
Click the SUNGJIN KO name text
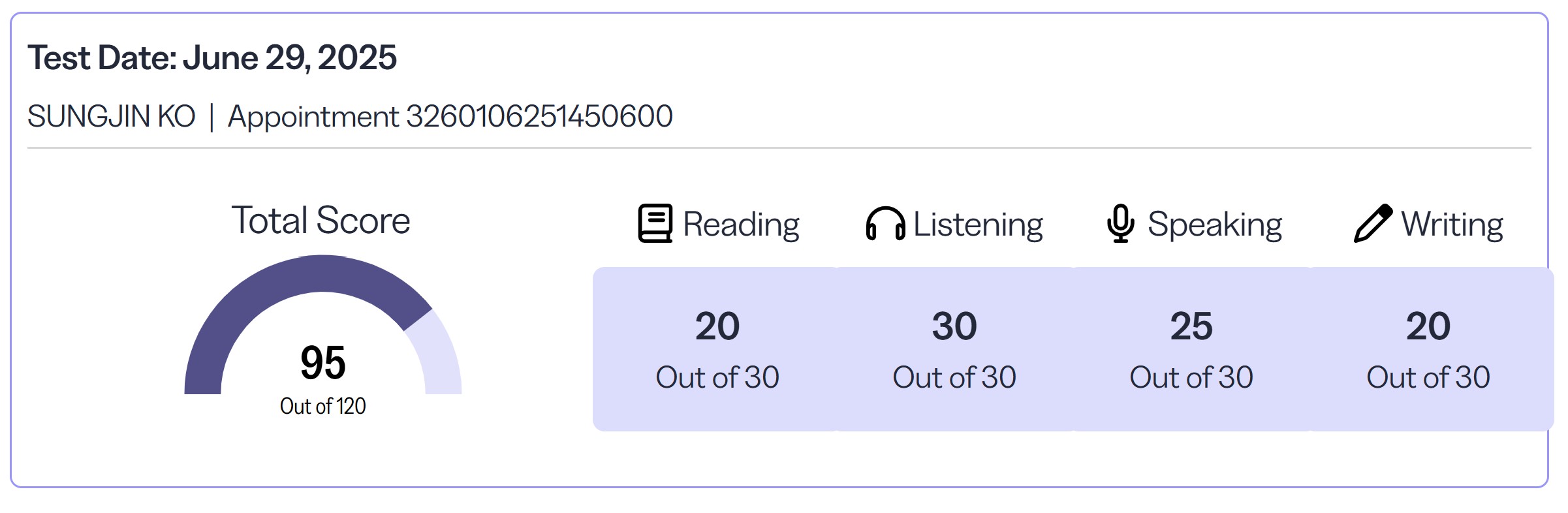point(112,117)
